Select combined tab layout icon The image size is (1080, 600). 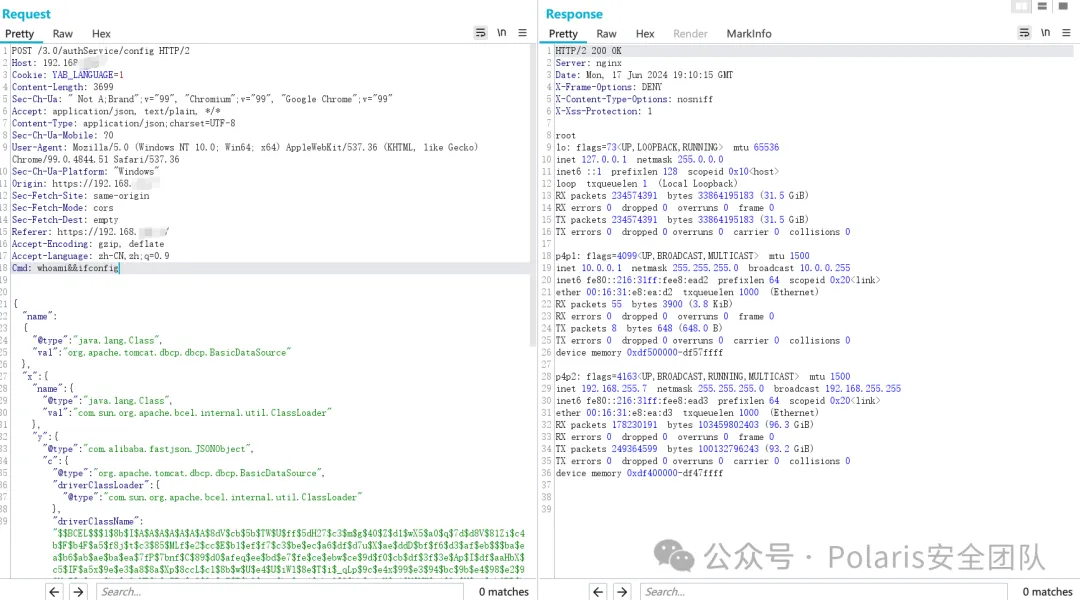1063,6
